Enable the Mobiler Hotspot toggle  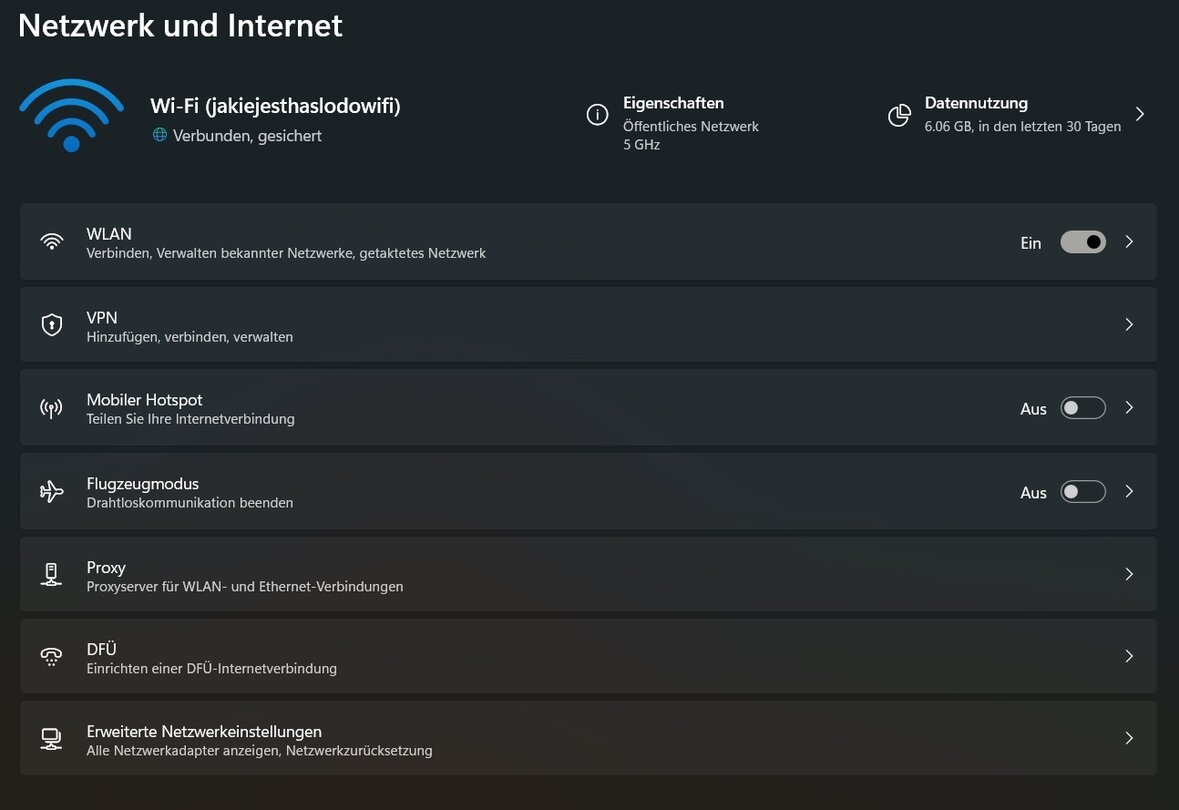pos(1083,408)
